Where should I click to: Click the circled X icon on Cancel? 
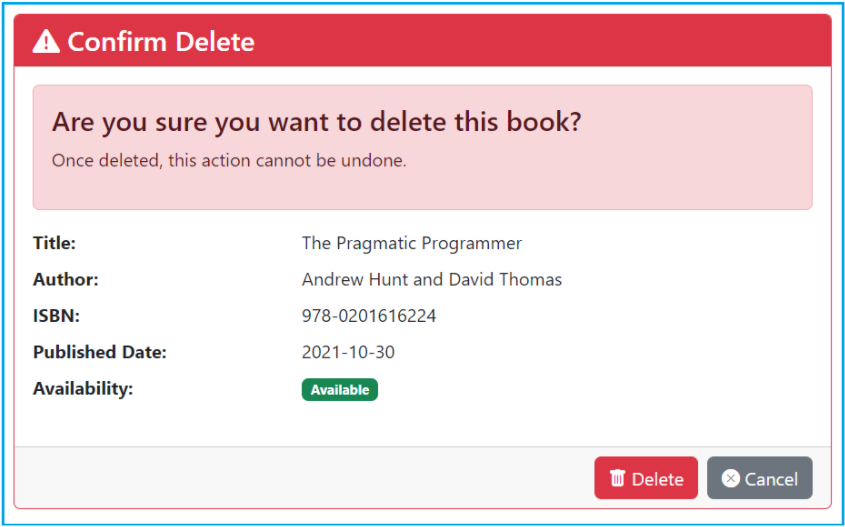click(731, 478)
